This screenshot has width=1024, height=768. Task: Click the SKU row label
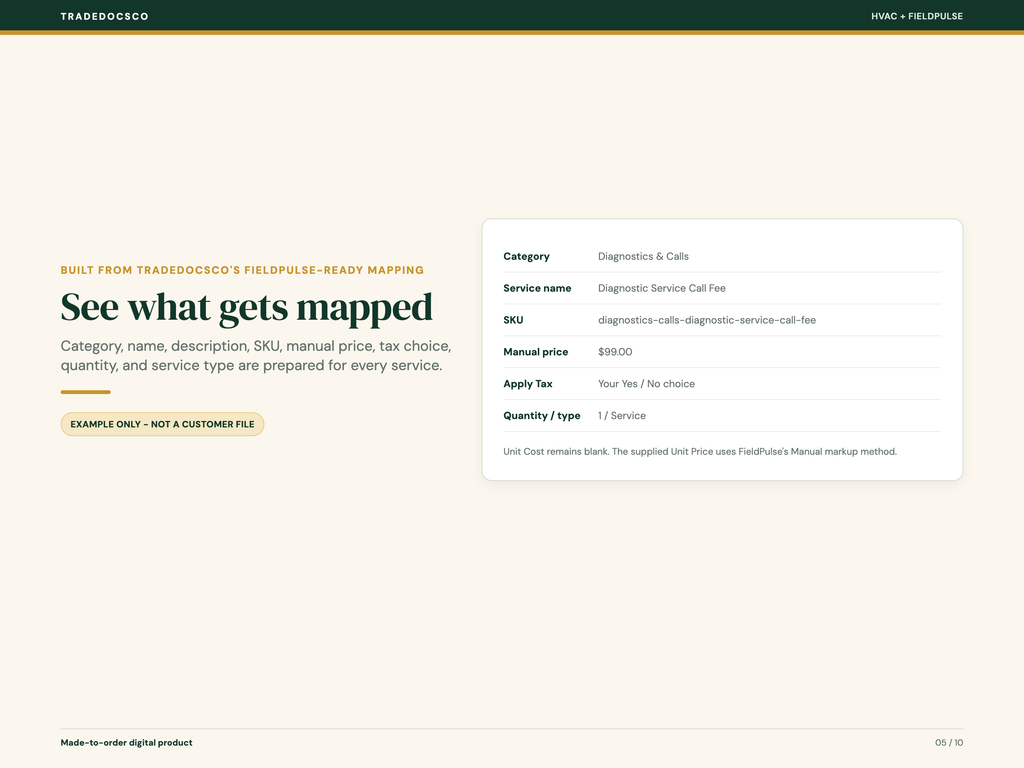pos(513,320)
